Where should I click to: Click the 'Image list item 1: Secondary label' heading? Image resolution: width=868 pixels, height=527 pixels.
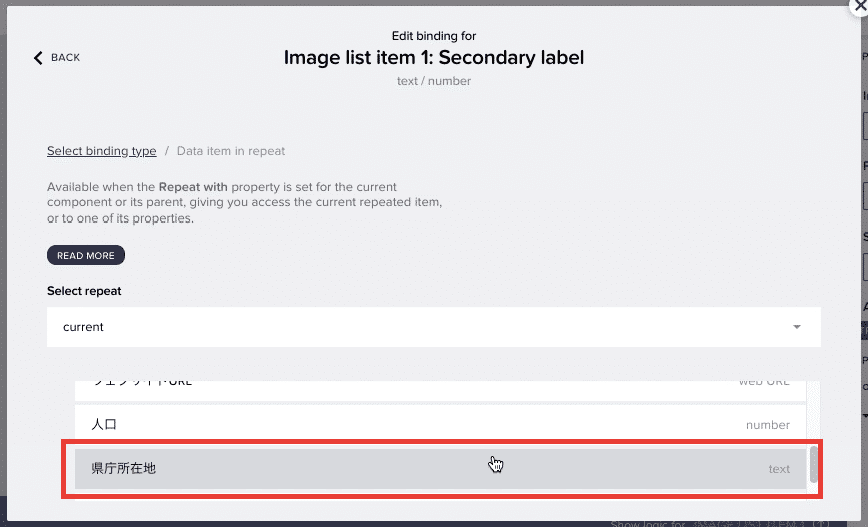pyautogui.click(x=434, y=58)
